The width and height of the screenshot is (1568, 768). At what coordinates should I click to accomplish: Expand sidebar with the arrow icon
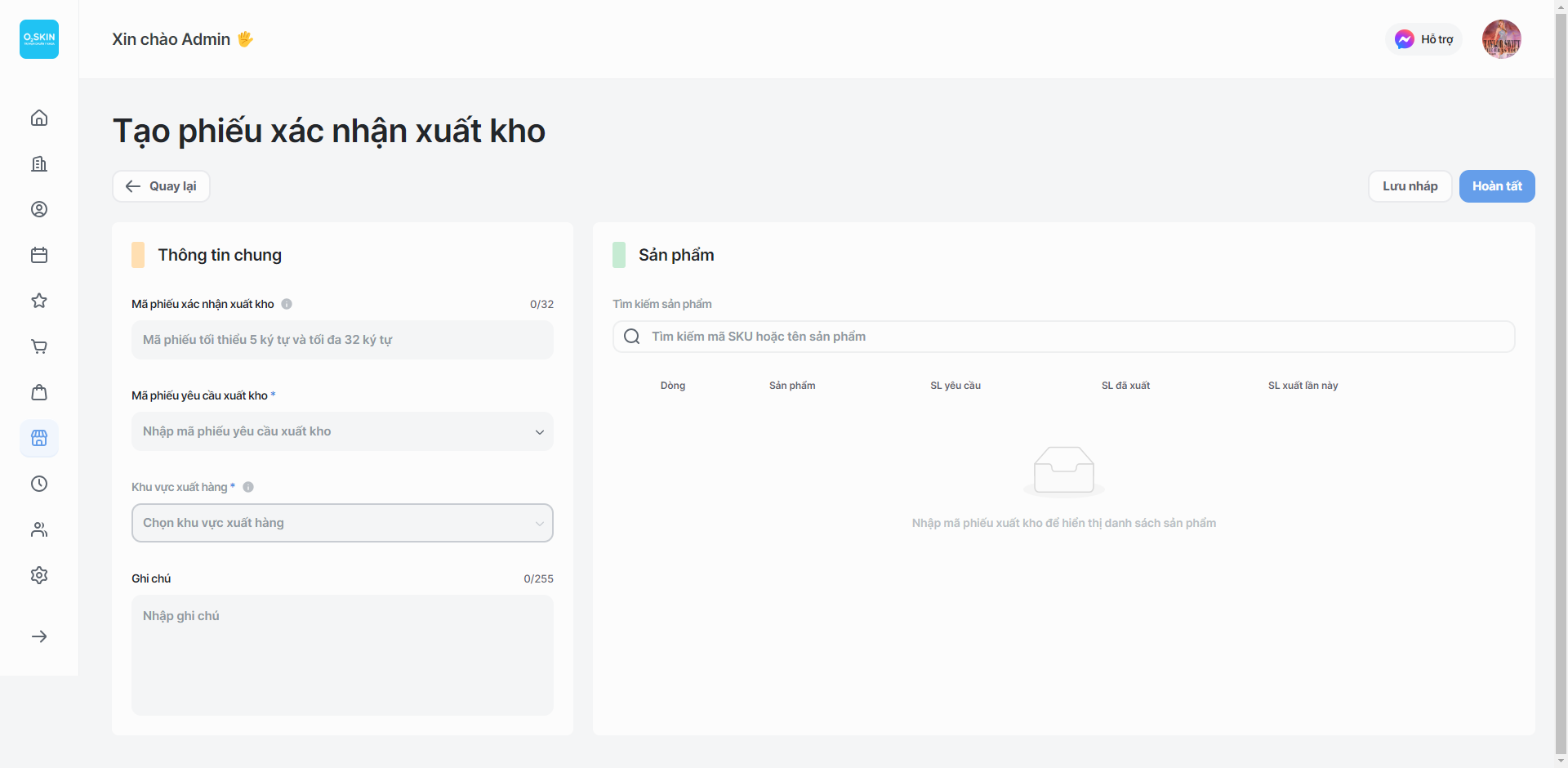pyautogui.click(x=39, y=636)
